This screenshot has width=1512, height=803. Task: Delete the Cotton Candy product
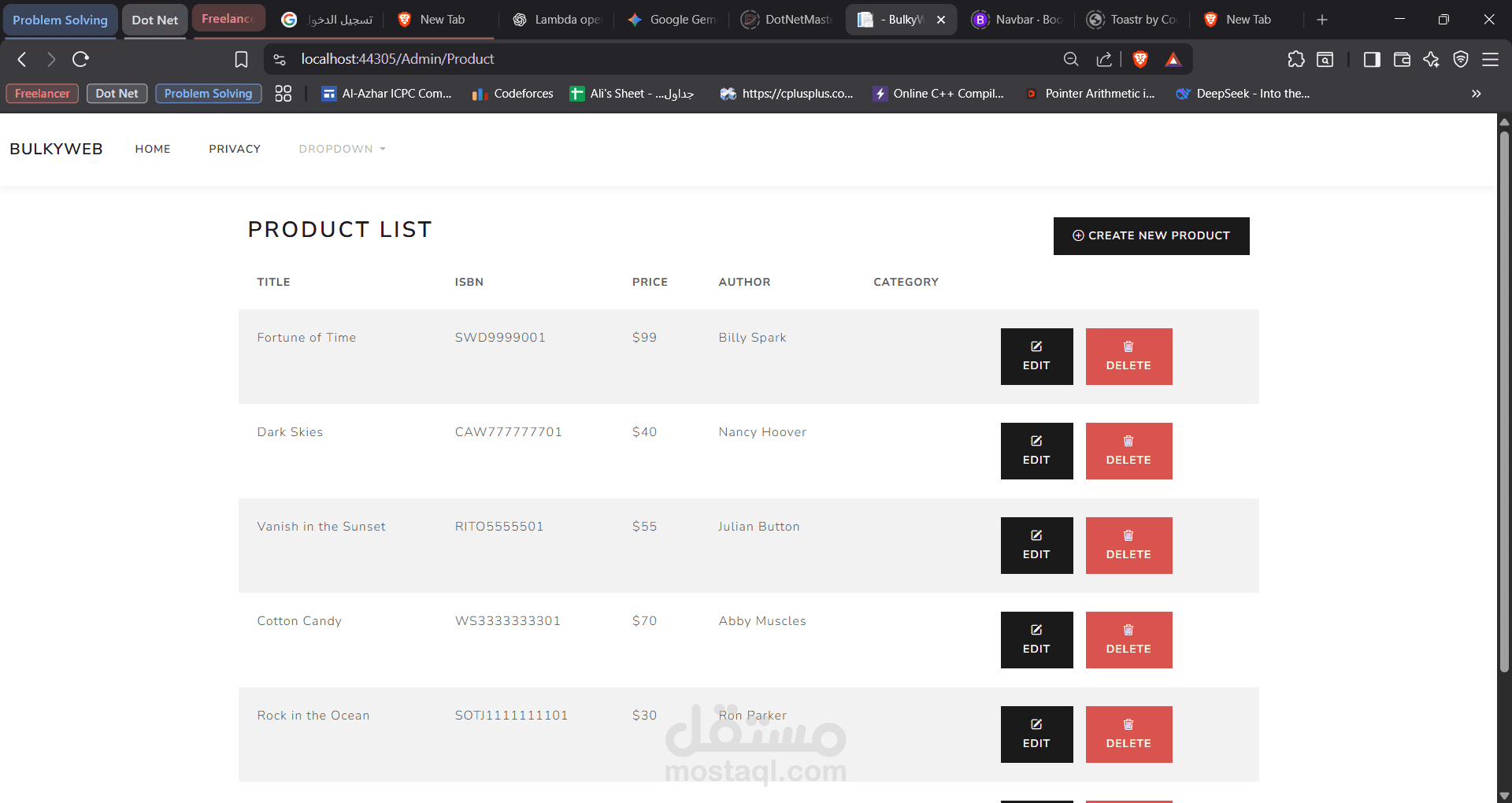click(1128, 640)
